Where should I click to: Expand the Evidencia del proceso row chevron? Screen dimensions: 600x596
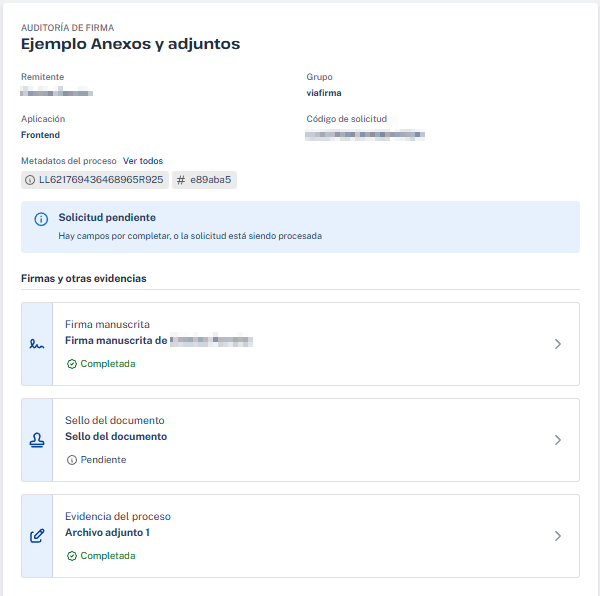(x=557, y=536)
